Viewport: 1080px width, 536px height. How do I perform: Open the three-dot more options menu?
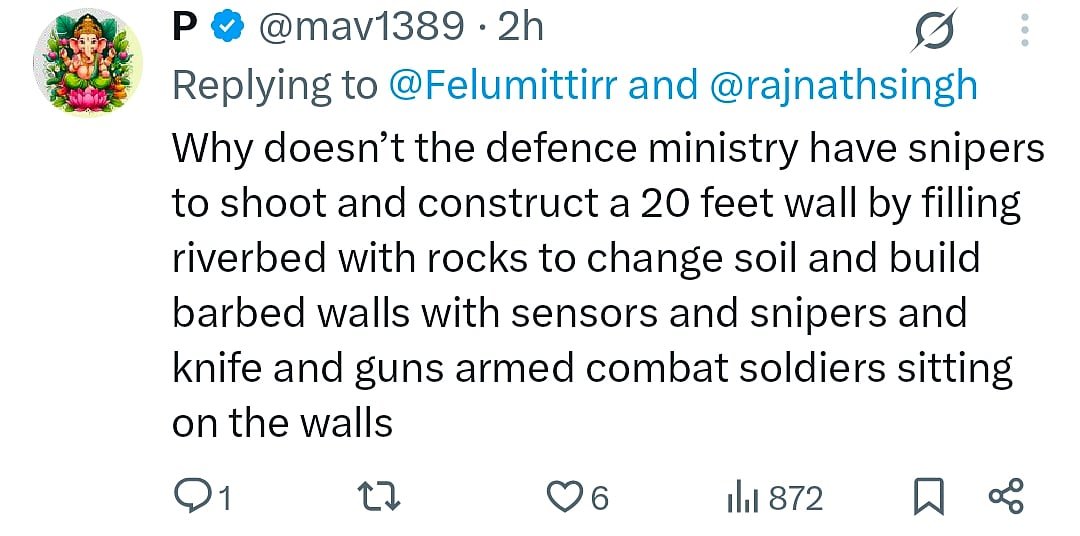[1024, 30]
